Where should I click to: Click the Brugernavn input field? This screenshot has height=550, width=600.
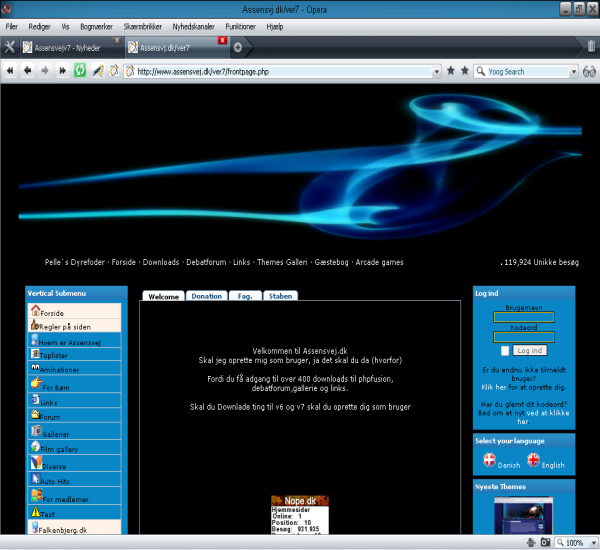point(523,317)
